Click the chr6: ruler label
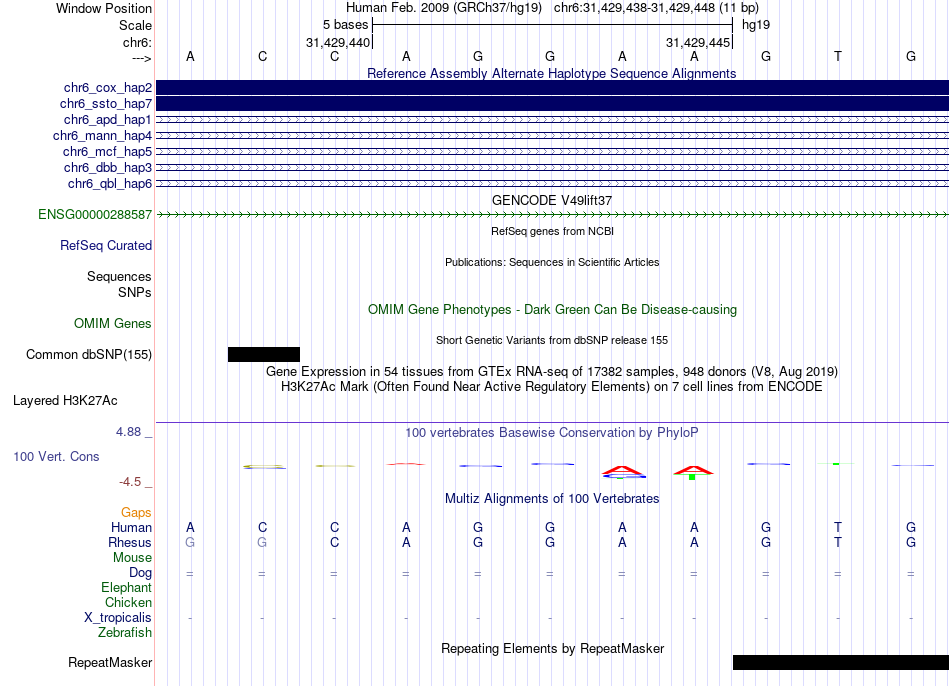This screenshot has height=686, width=950. (137, 42)
